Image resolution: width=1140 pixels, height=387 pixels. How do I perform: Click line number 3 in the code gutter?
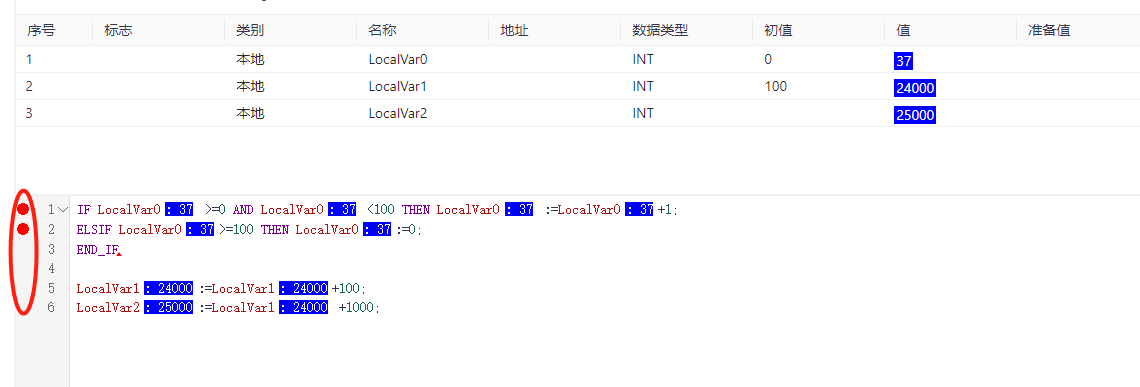pos(51,249)
